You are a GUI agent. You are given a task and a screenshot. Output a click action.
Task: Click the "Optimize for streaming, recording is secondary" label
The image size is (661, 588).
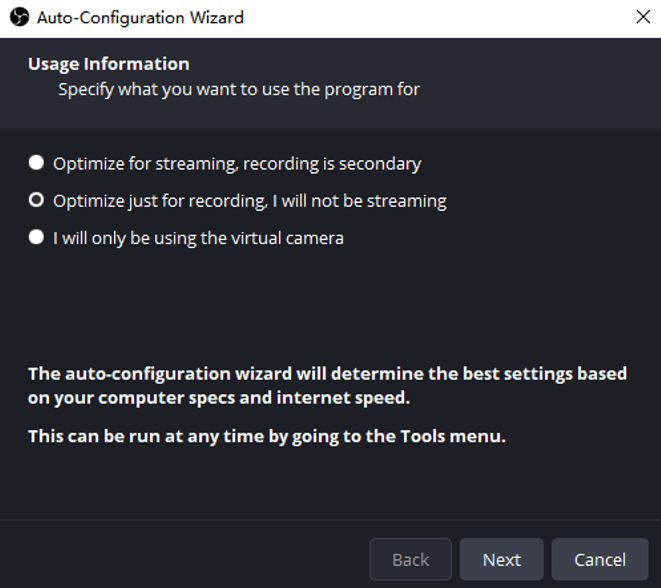(237, 163)
